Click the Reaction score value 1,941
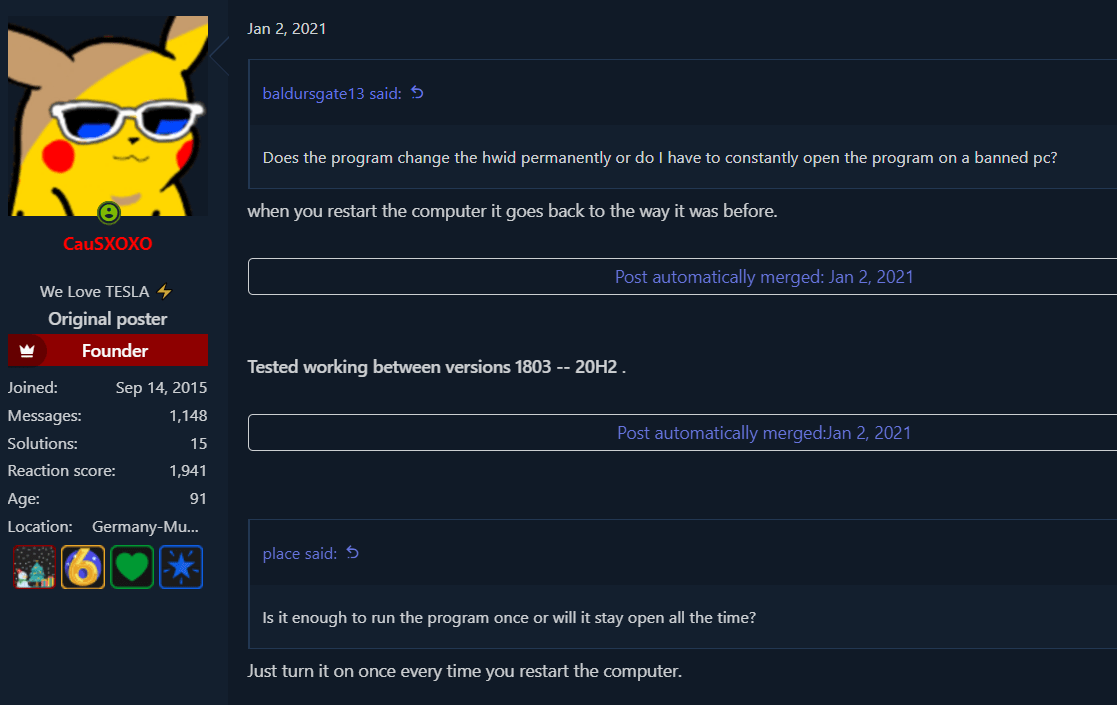Image resolution: width=1117 pixels, height=705 pixels. point(188,471)
